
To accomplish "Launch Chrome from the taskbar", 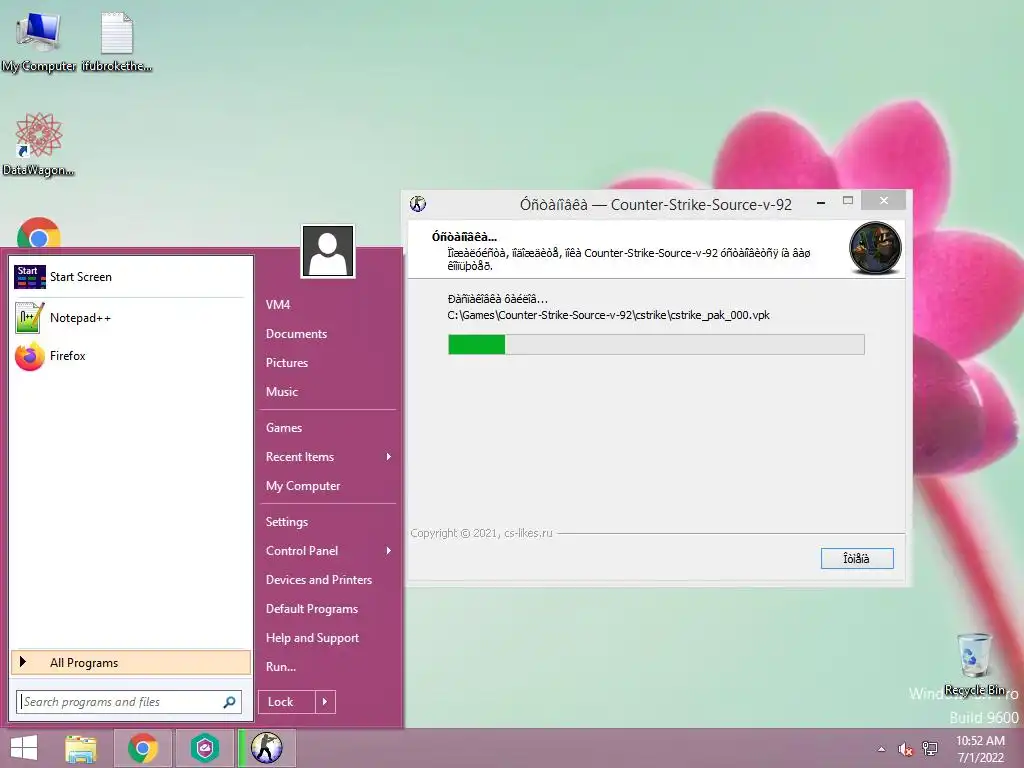I will [x=142, y=748].
